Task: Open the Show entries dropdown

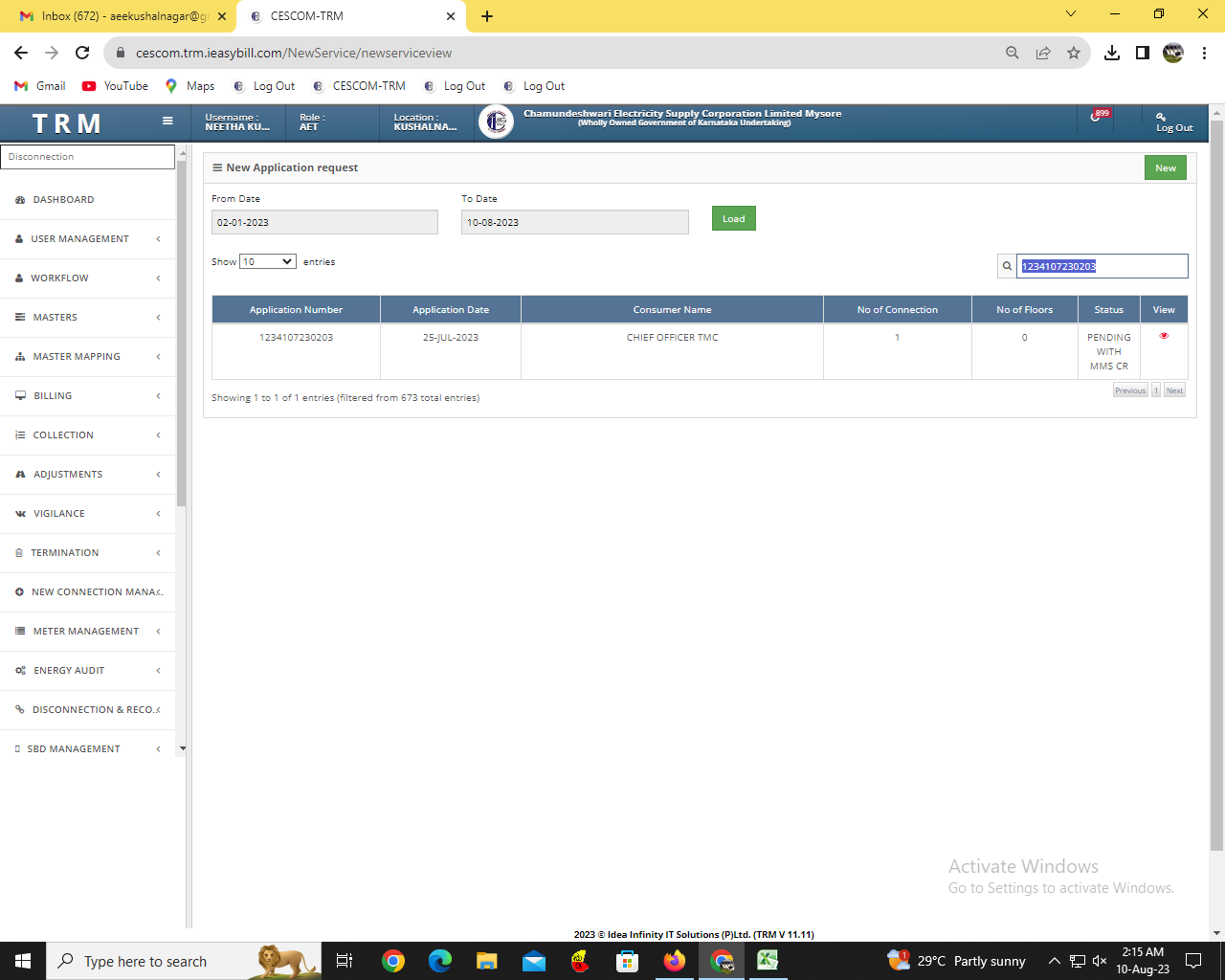Action: point(267,261)
